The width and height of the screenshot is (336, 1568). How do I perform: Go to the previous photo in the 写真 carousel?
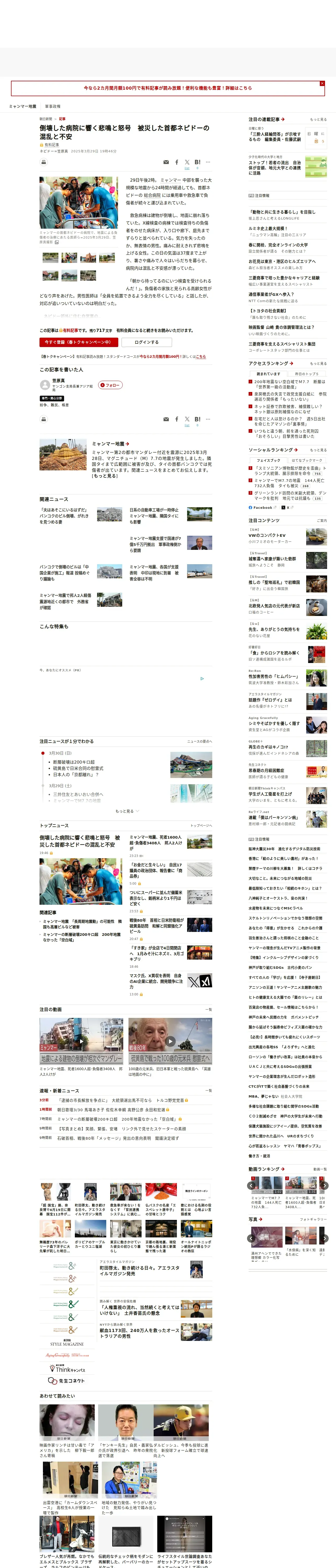point(251,1238)
